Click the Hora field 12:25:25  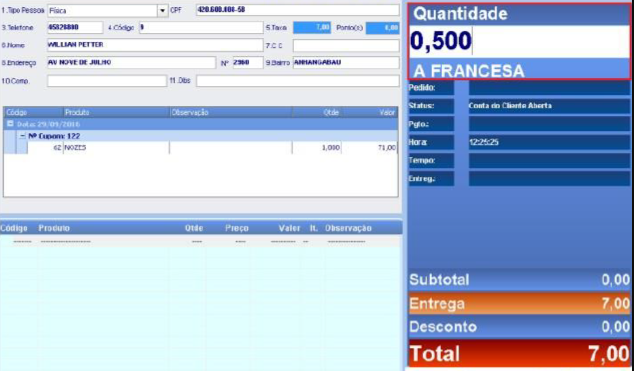tap(549, 142)
